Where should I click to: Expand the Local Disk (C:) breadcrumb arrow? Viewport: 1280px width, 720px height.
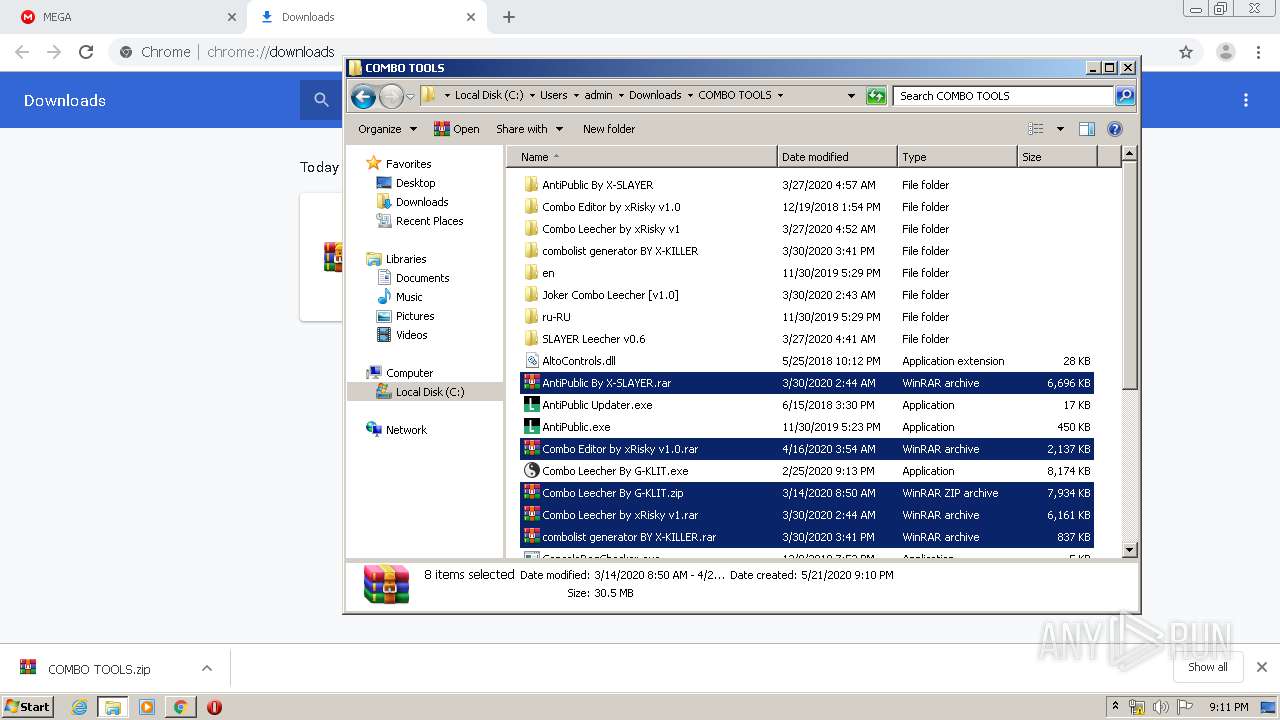[532, 96]
